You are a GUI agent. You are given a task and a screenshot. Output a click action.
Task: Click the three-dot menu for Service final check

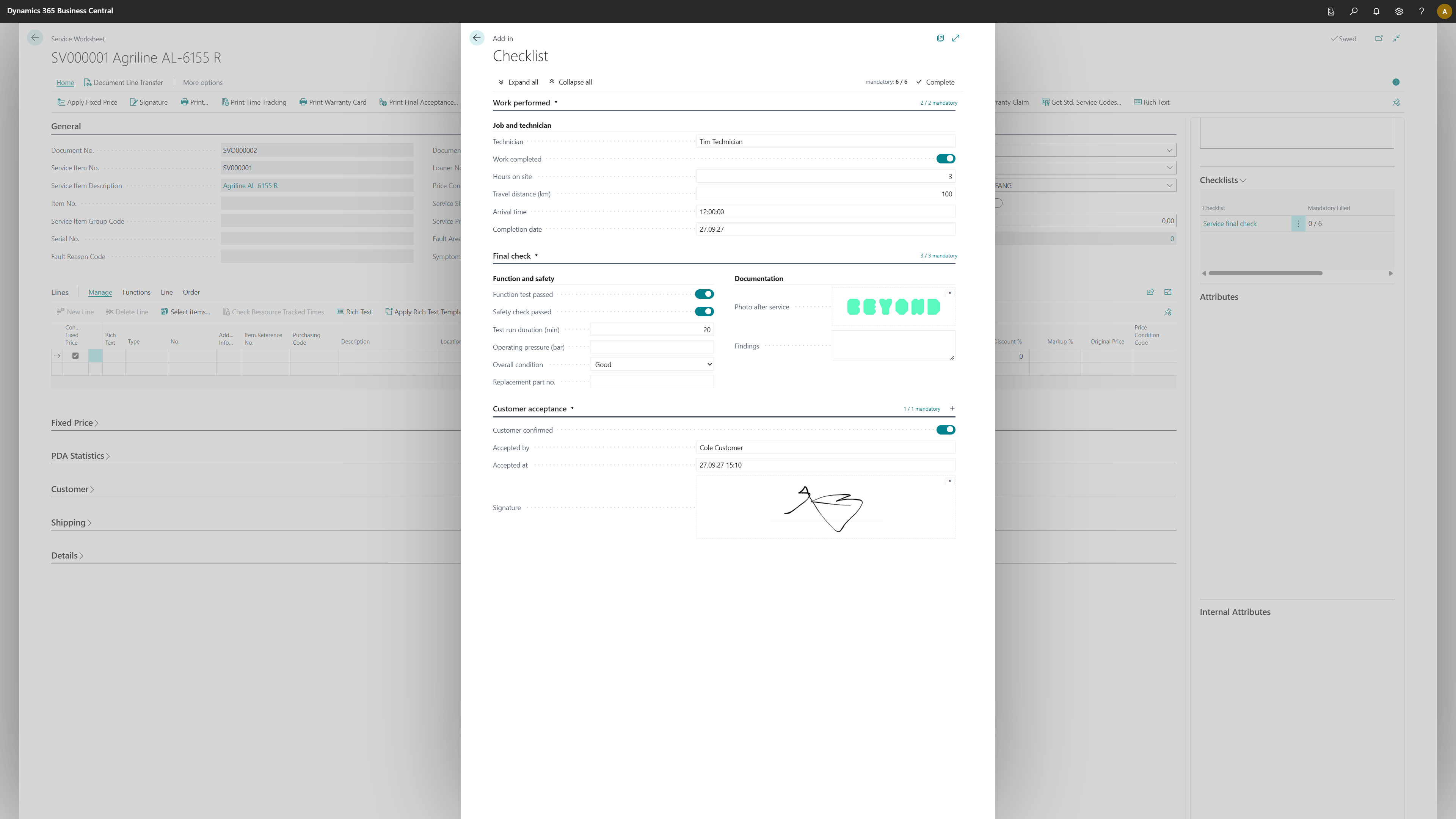[x=1298, y=224]
